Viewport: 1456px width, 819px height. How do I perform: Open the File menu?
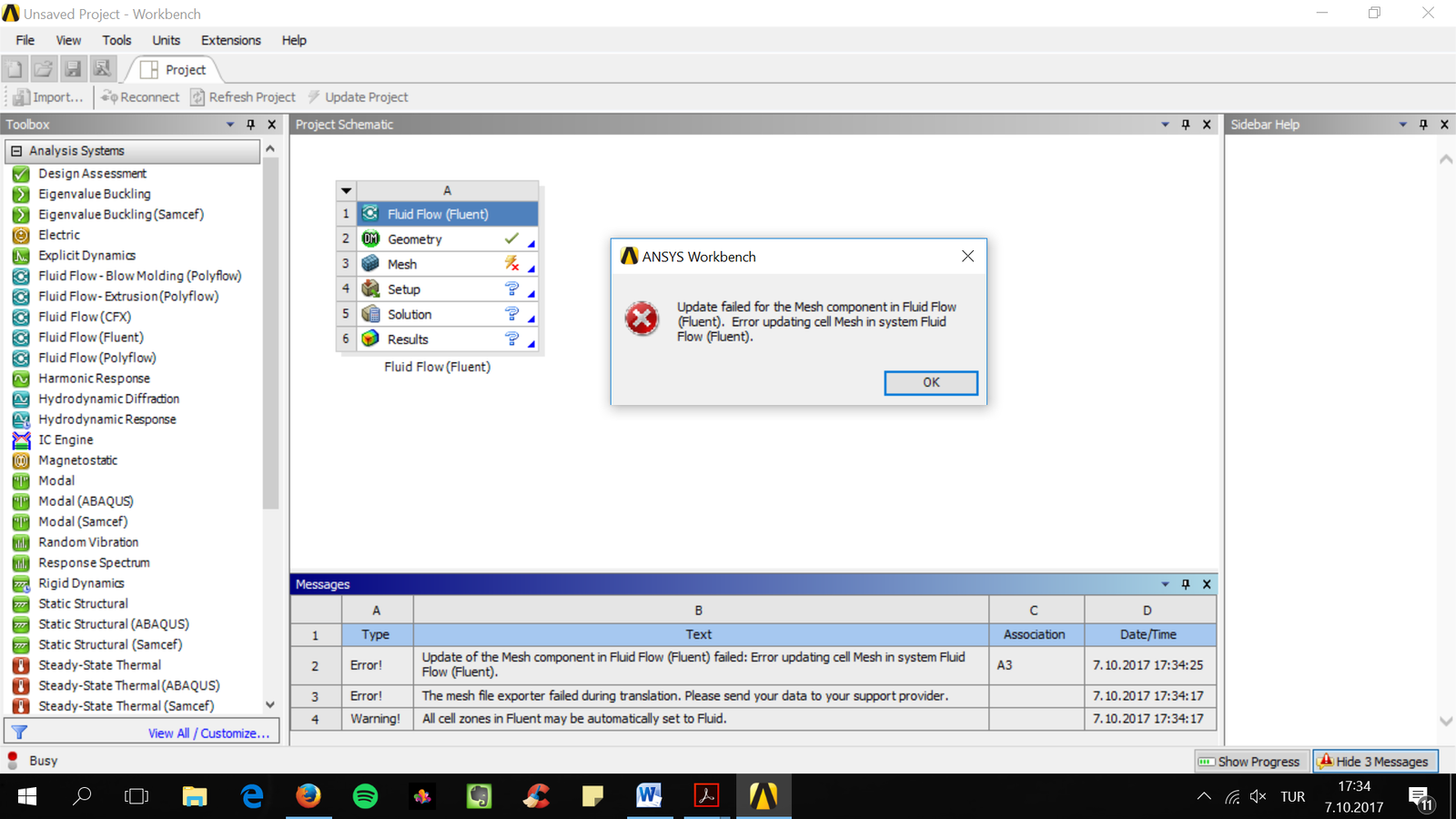[x=25, y=40]
